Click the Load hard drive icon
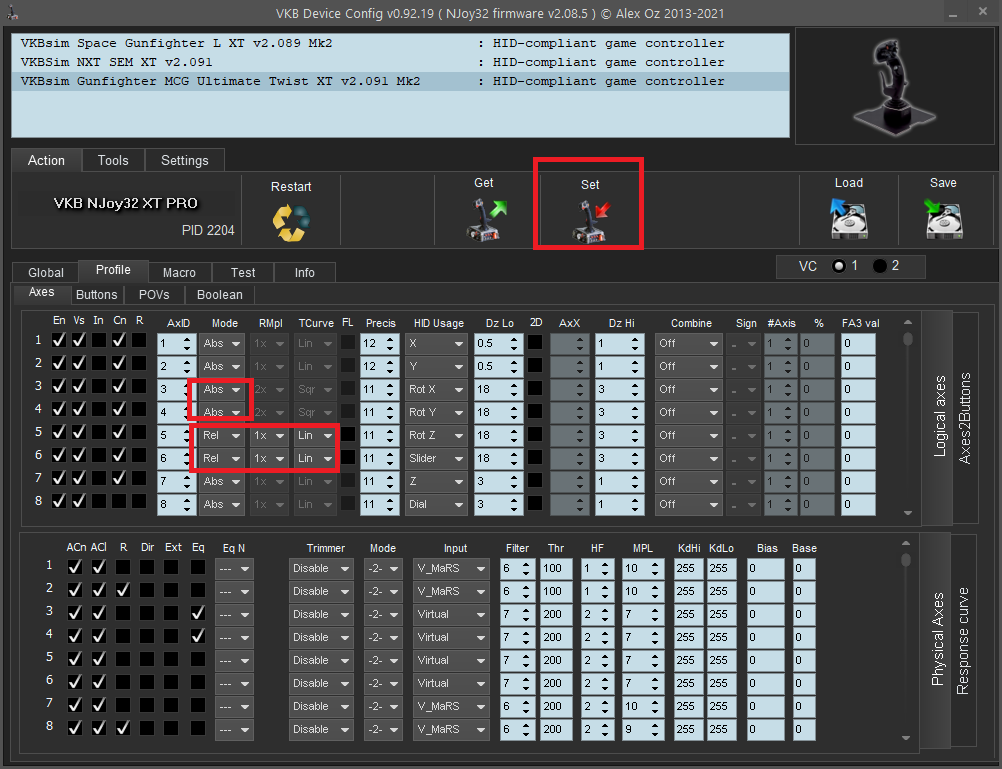The image size is (1002, 769). (x=849, y=219)
